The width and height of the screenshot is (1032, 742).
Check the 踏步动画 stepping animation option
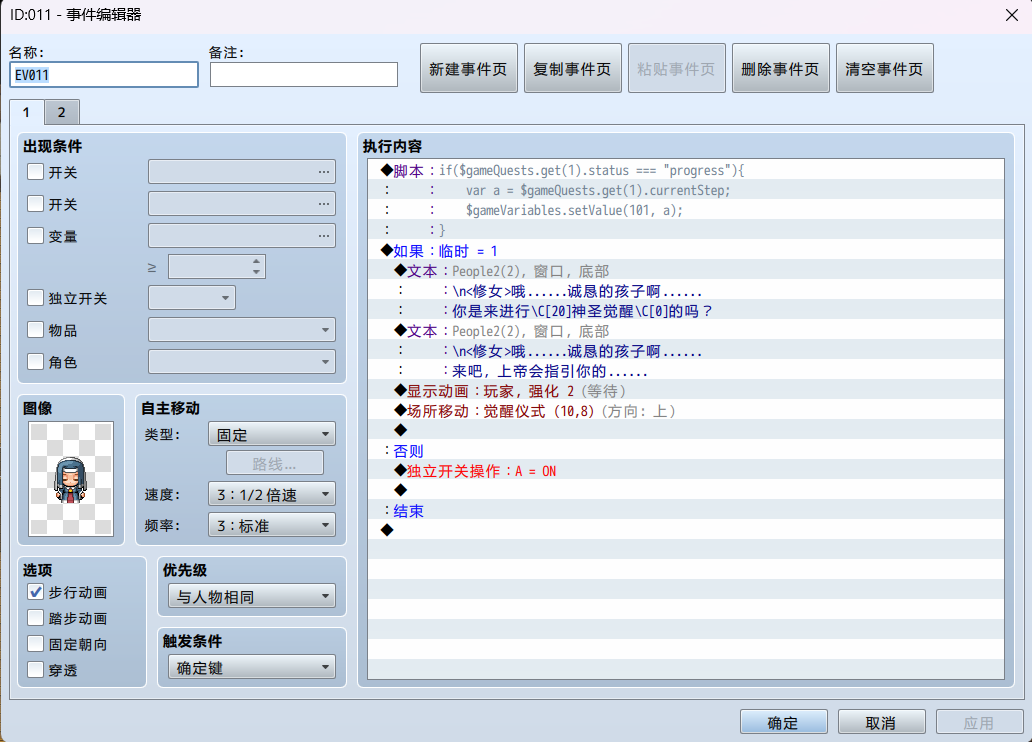click(x=36, y=618)
